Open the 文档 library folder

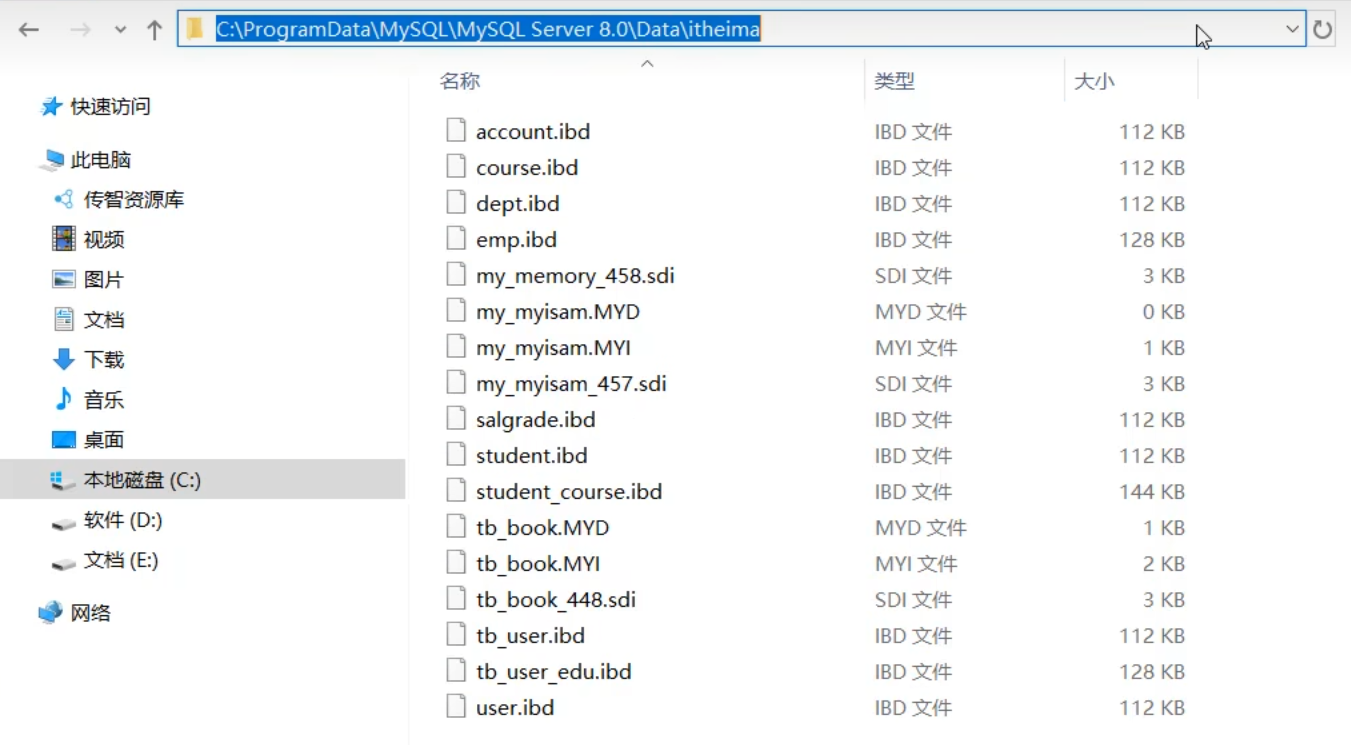click(x=88, y=320)
